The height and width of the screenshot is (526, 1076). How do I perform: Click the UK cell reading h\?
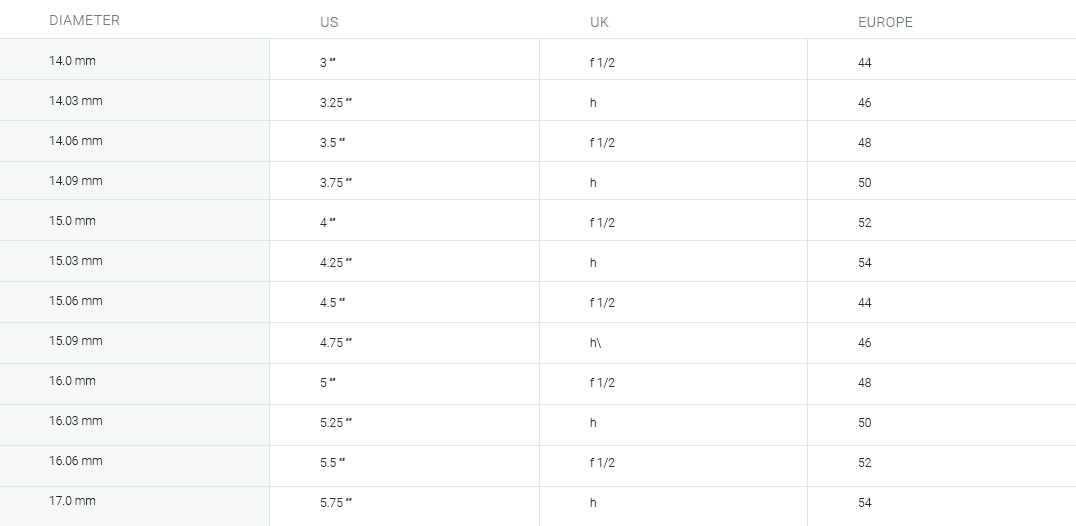(x=673, y=343)
